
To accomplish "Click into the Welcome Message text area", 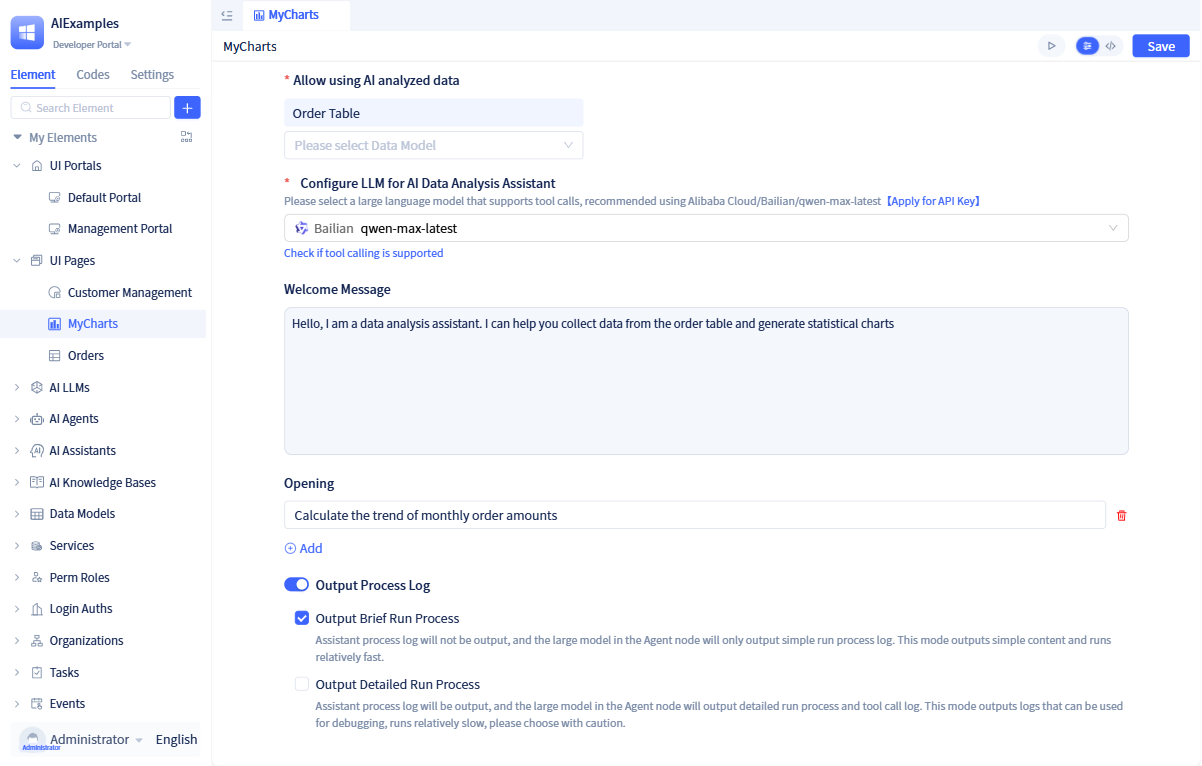I will pyautogui.click(x=706, y=381).
